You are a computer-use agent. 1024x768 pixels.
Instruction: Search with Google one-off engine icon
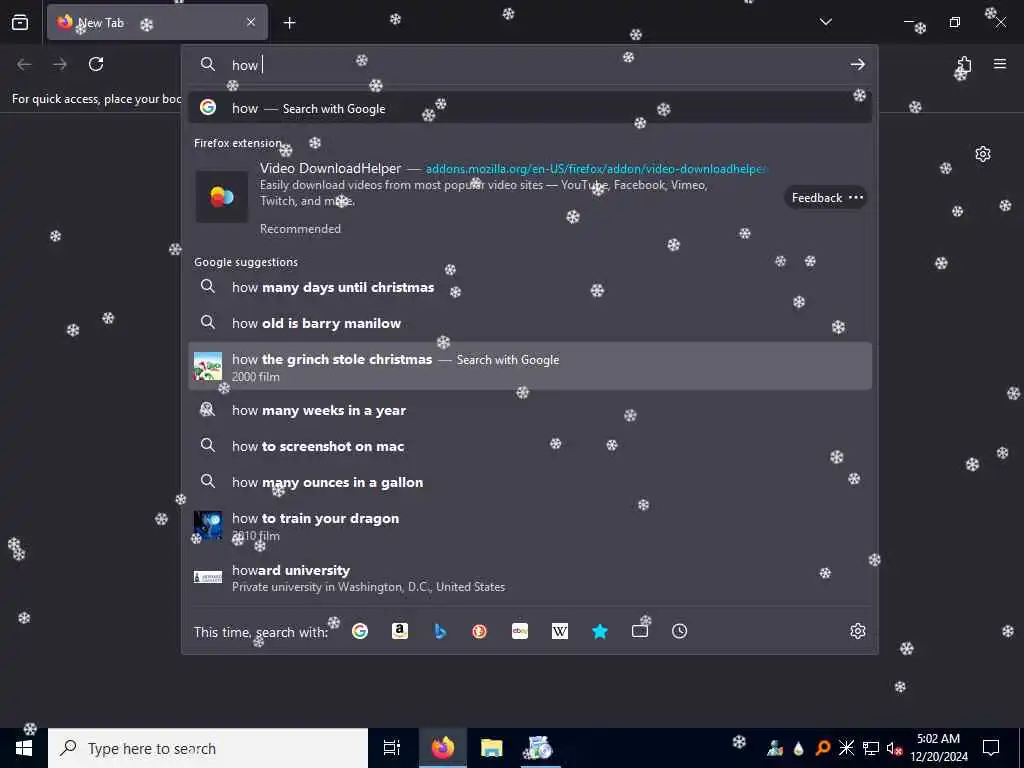pos(360,631)
